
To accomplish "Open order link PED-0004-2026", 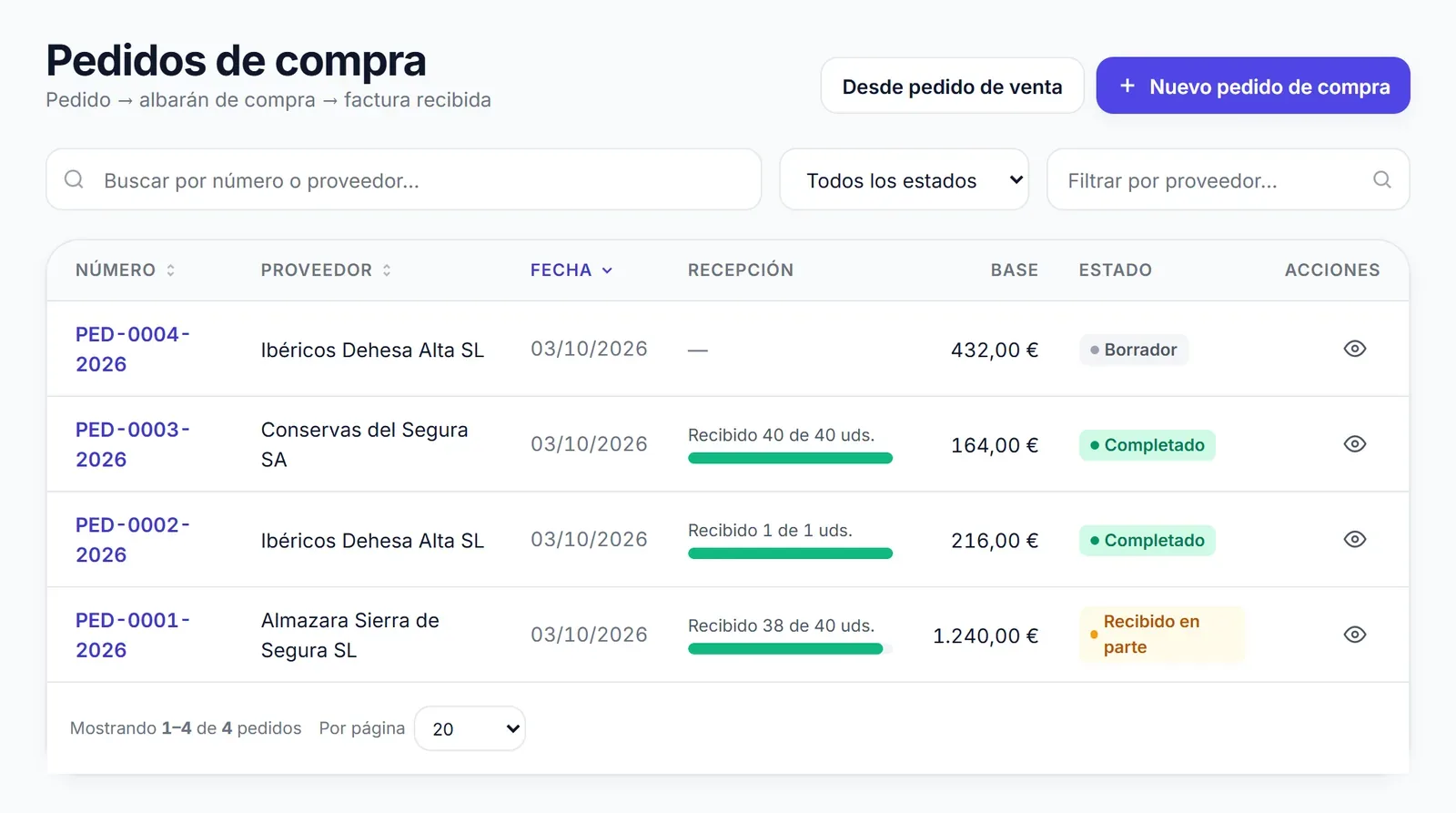I will click(133, 349).
